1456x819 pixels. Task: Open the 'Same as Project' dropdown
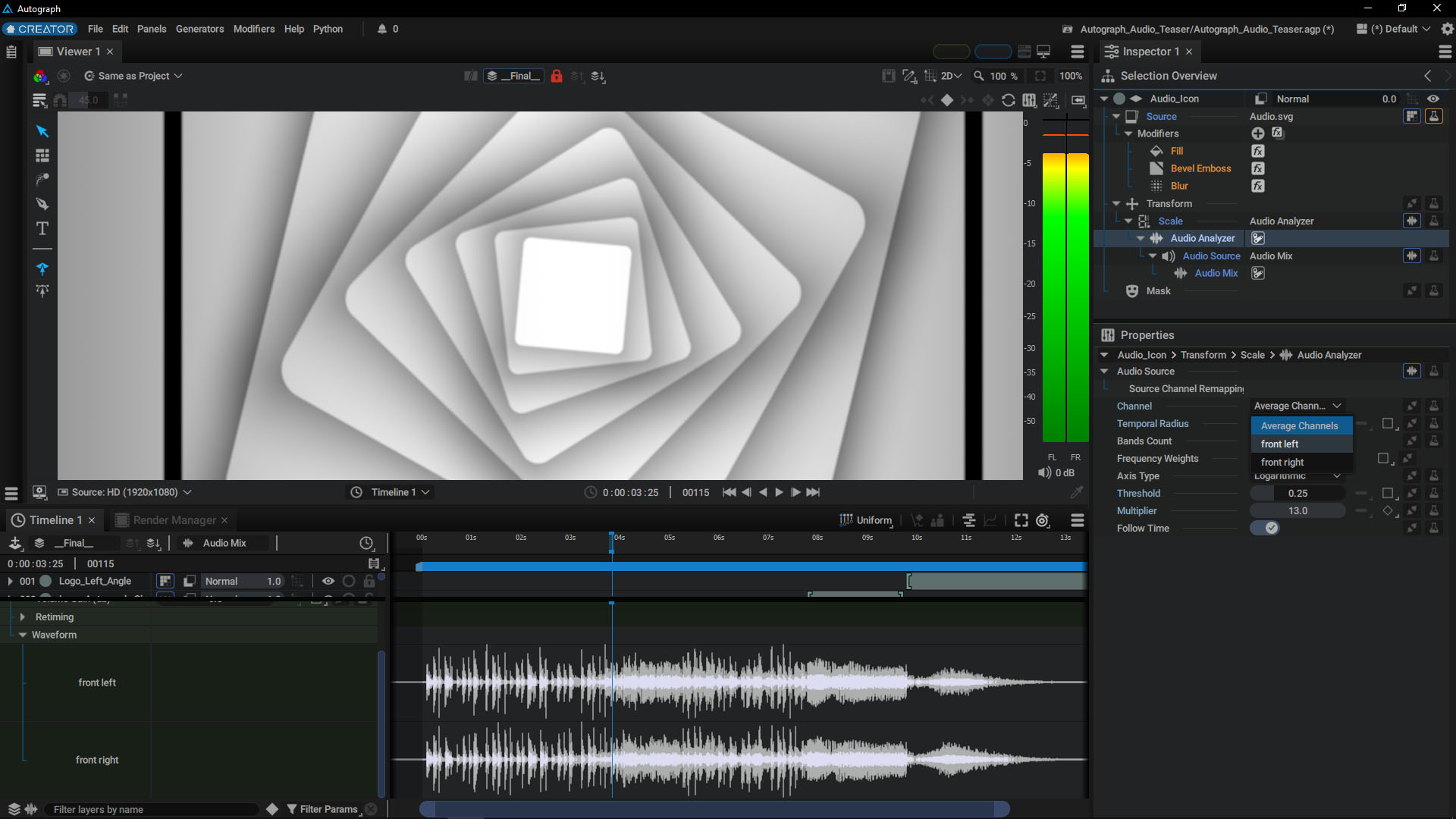[x=133, y=76]
